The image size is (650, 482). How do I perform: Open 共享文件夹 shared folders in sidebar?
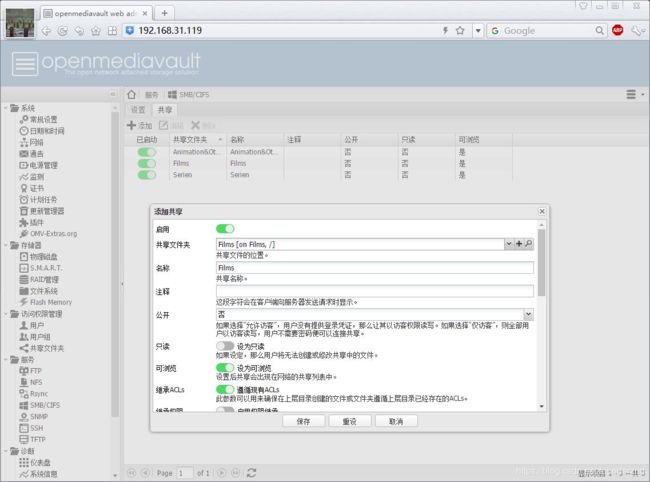(x=42, y=348)
